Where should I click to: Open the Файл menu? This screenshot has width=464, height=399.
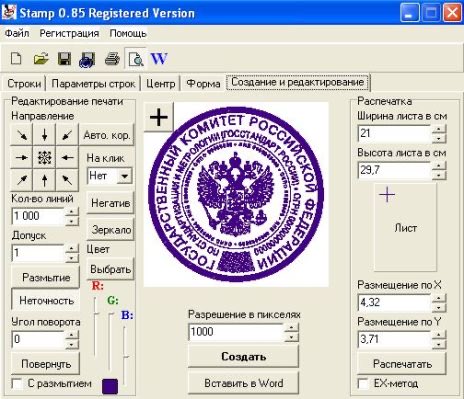[17, 33]
